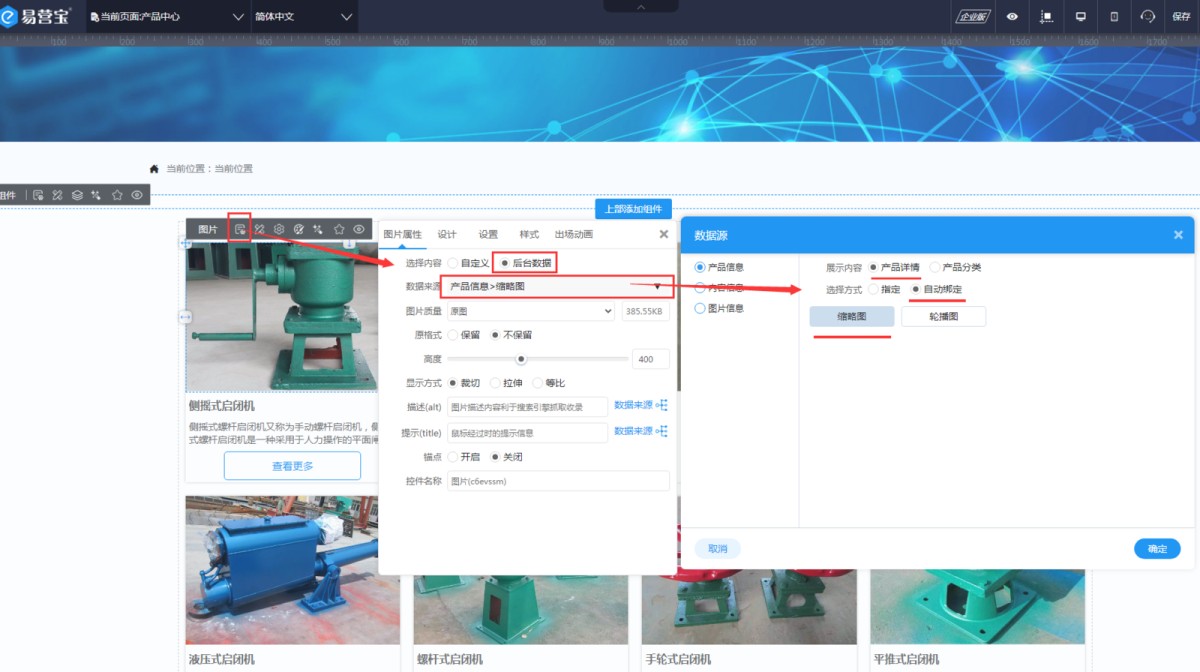Switch to the 设计 tab
Screen dimensions: 1200x672
pyautogui.click(x=447, y=234)
